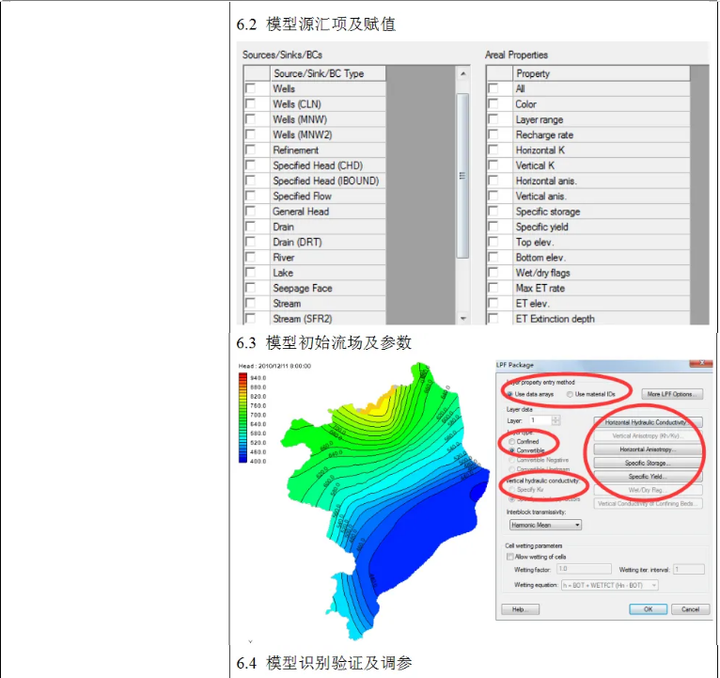Enable Allow wetting of cells

point(510,556)
